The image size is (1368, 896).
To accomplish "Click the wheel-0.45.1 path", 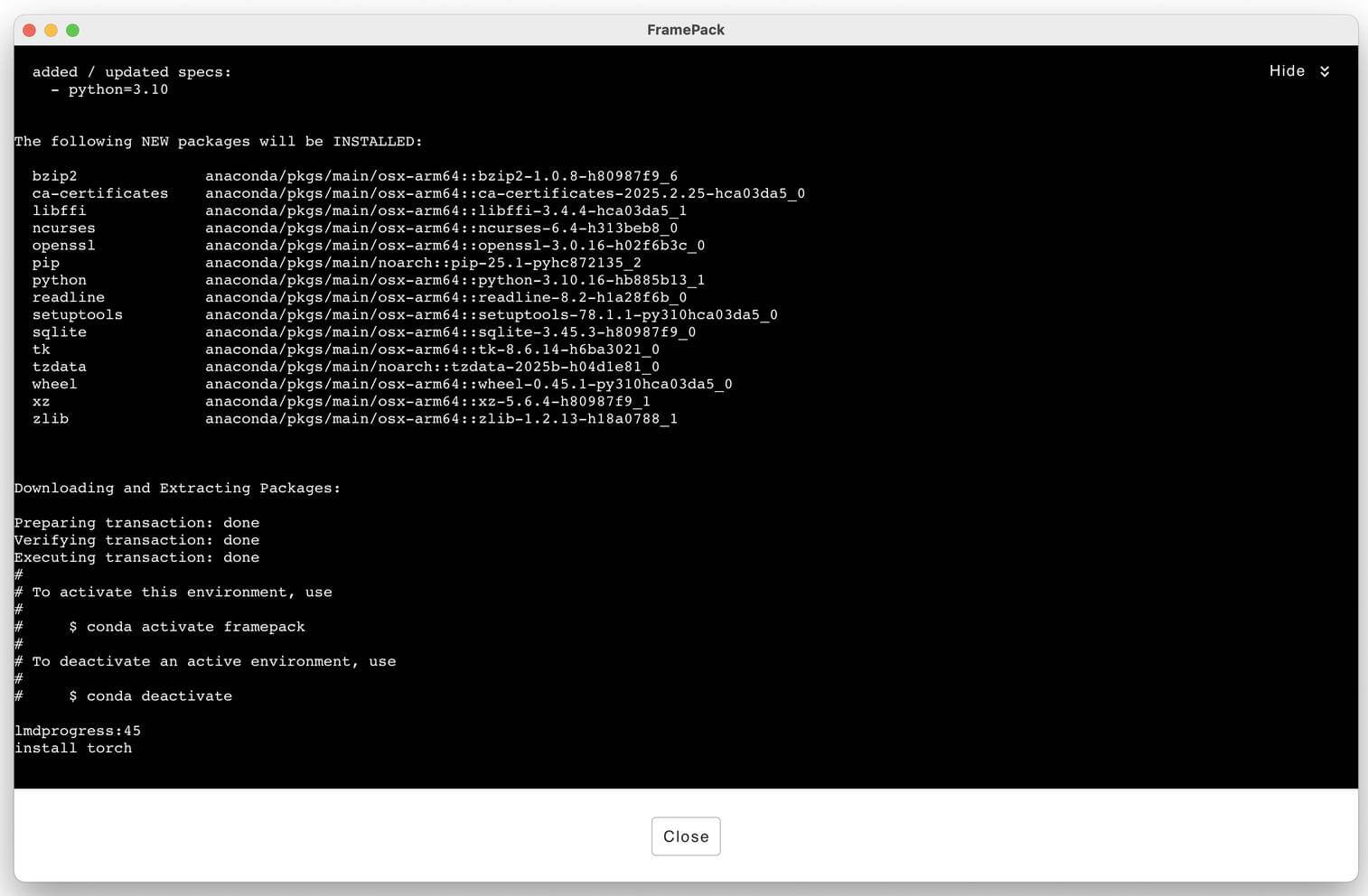I will pos(469,384).
